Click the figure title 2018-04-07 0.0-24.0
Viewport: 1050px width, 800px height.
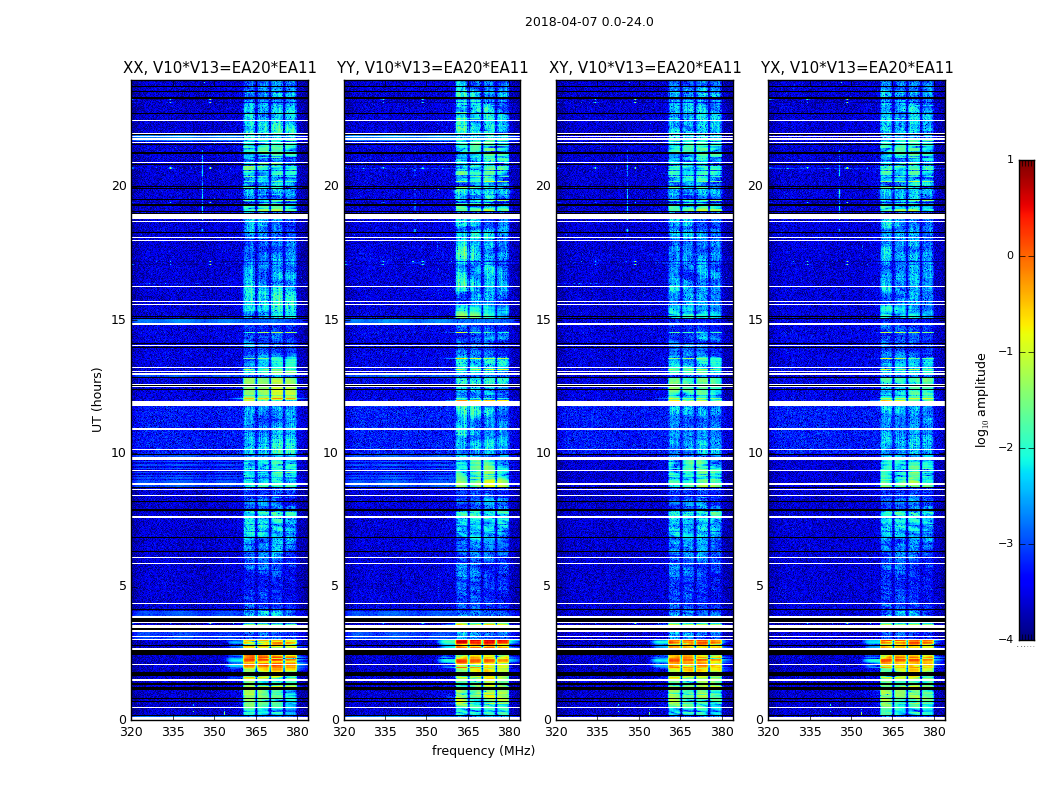(589, 22)
